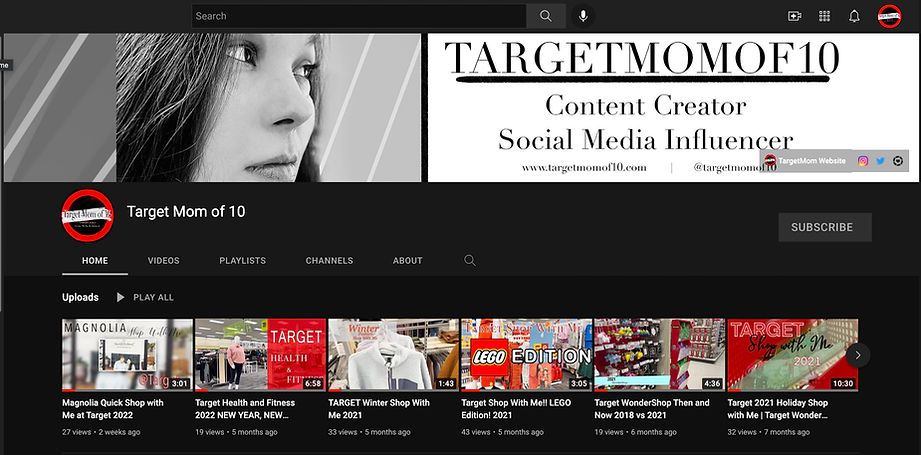Click title 'TARGET Winter Shop With Me 2021'
This screenshot has height=455, width=921.
coord(379,409)
